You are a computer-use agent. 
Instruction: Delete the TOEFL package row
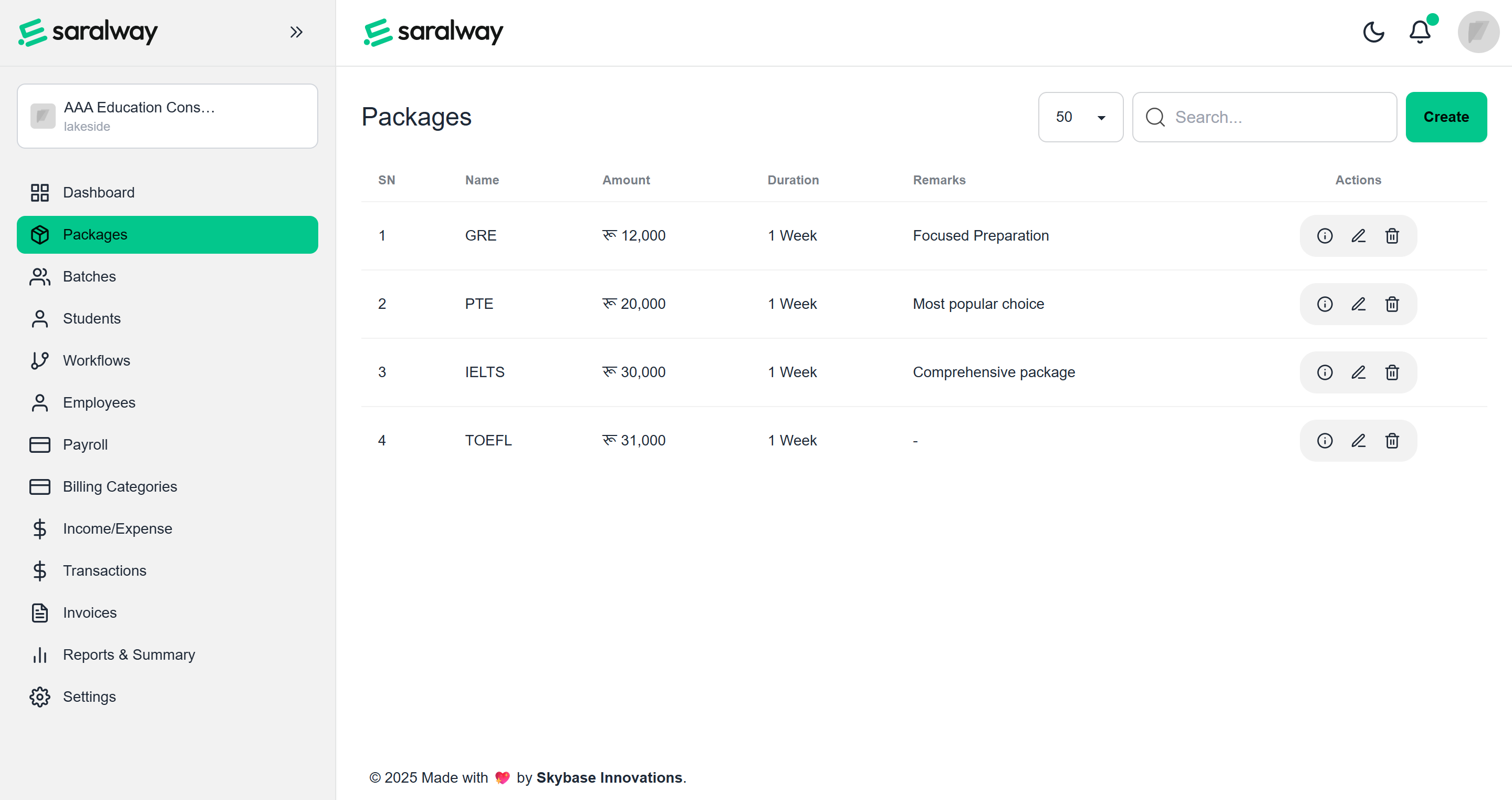coord(1392,441)
